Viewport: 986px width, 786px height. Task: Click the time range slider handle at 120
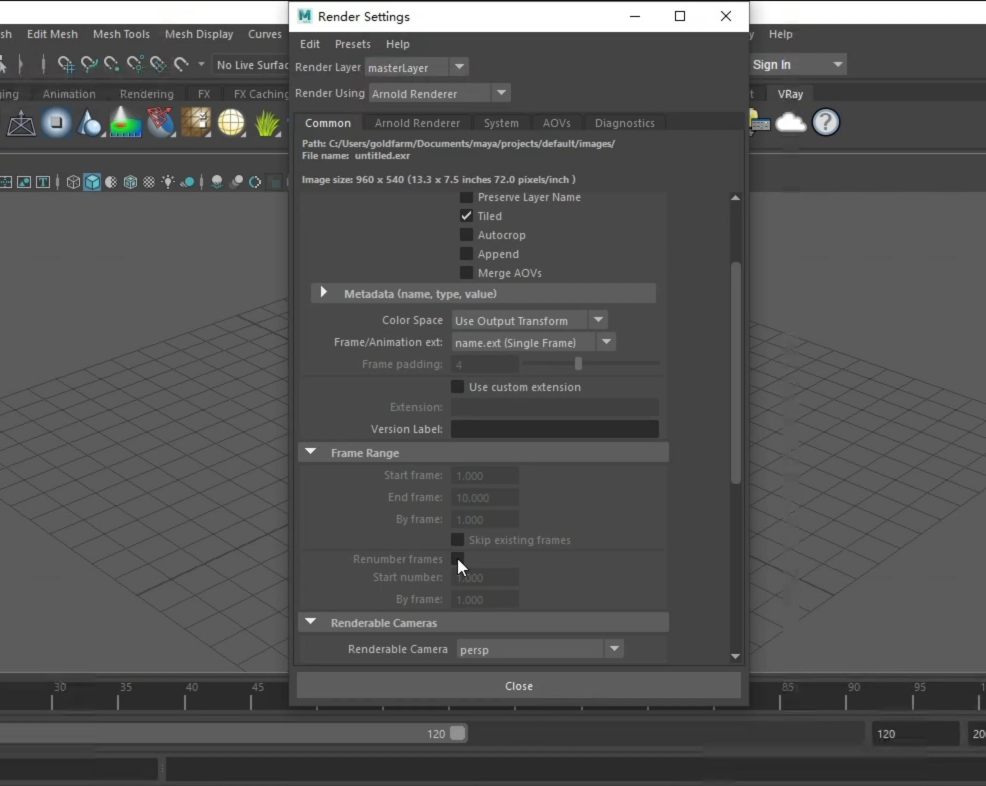pyautogui.click(x=458, y=733)
